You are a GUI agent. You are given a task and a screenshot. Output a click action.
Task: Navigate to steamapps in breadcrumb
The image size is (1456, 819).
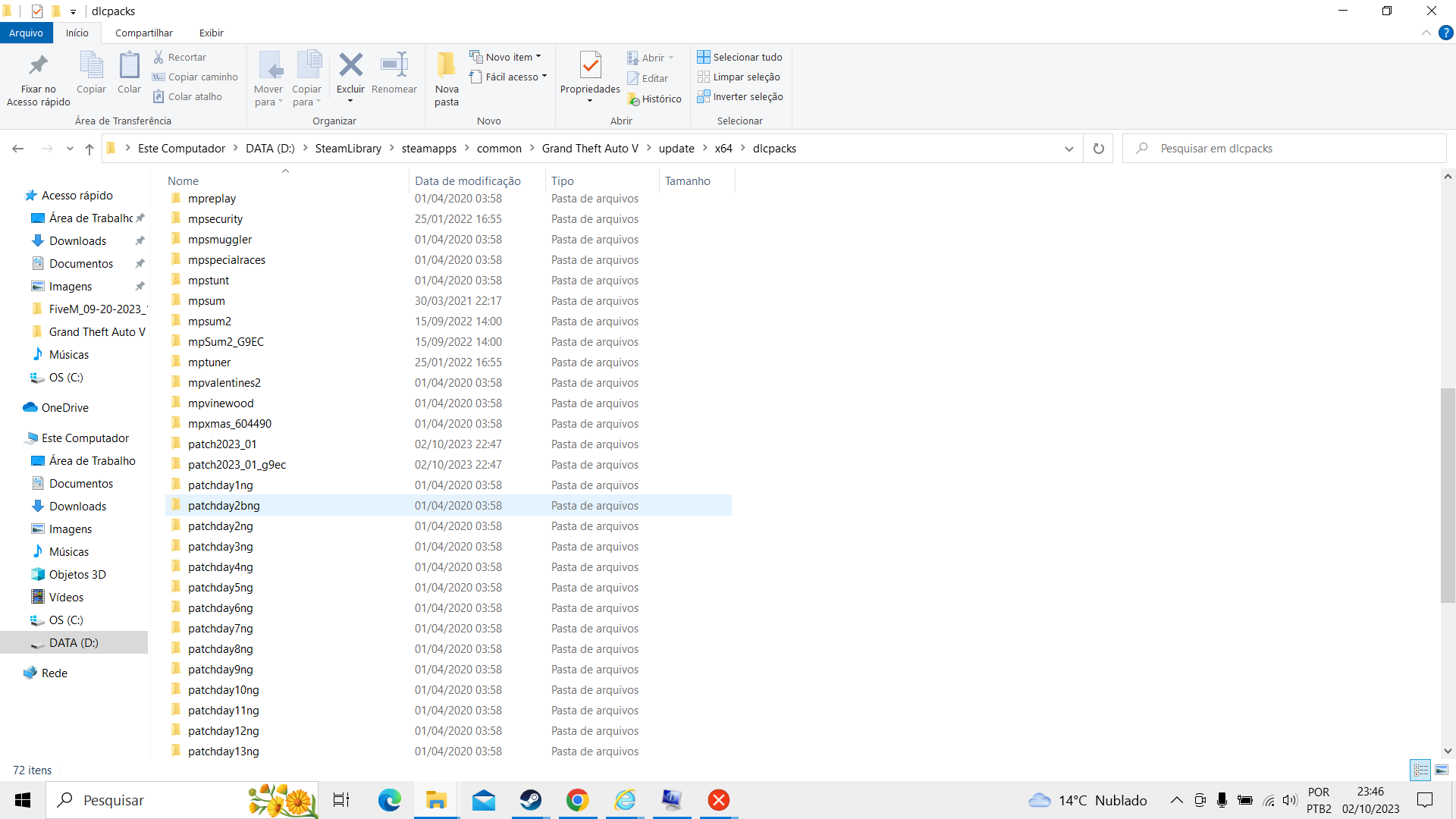429,149
